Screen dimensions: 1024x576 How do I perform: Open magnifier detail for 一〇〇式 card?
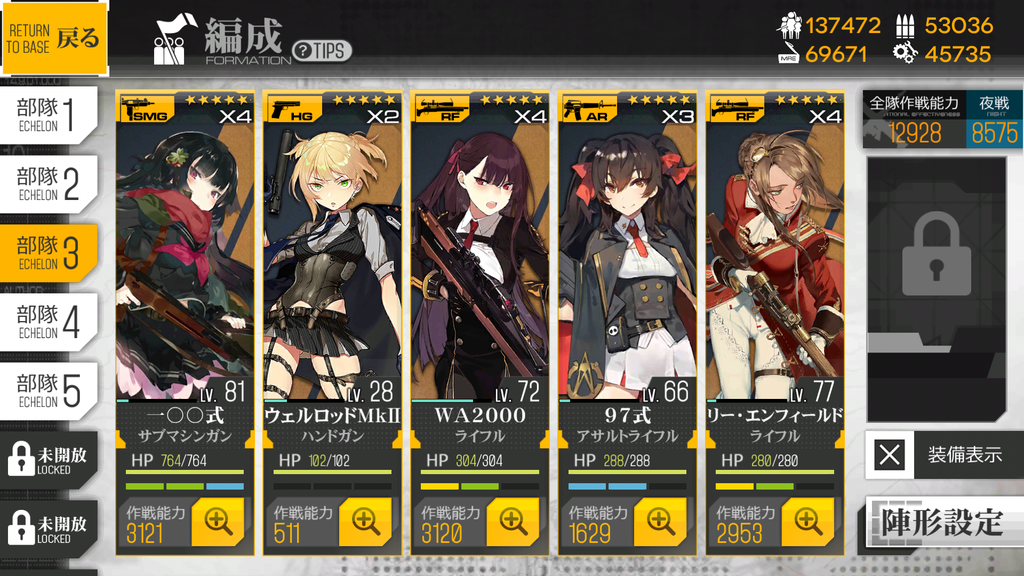click(x=217, y=522)
